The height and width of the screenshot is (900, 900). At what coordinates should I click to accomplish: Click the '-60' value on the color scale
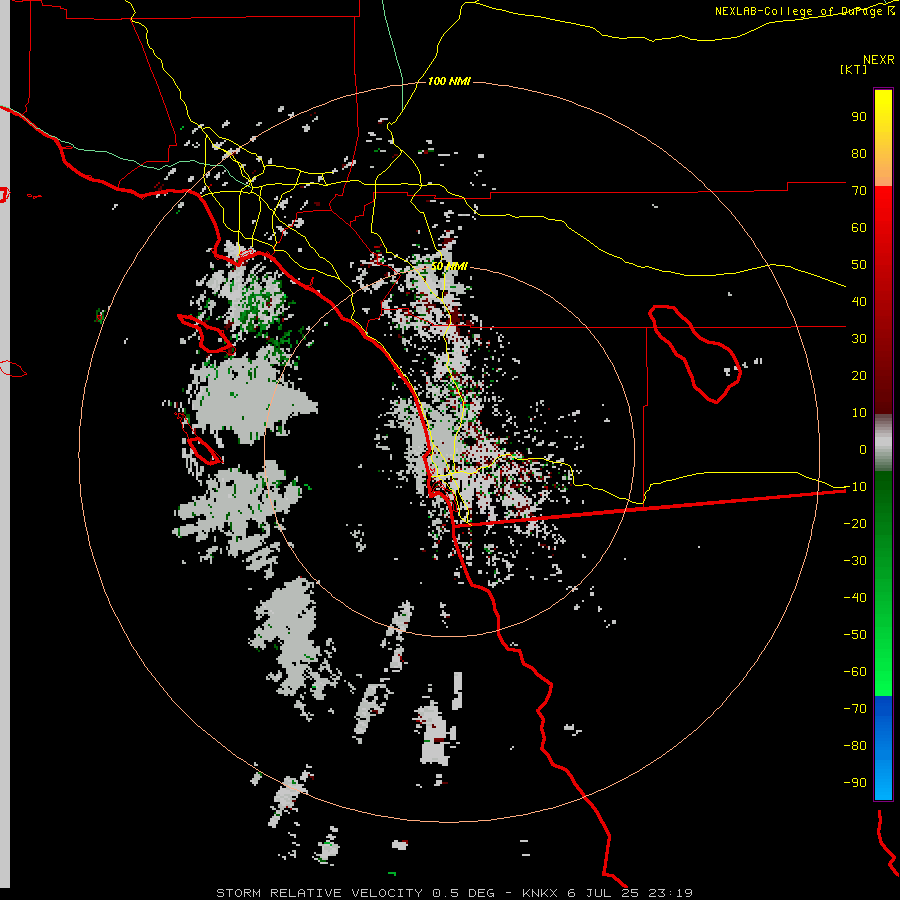855,672
